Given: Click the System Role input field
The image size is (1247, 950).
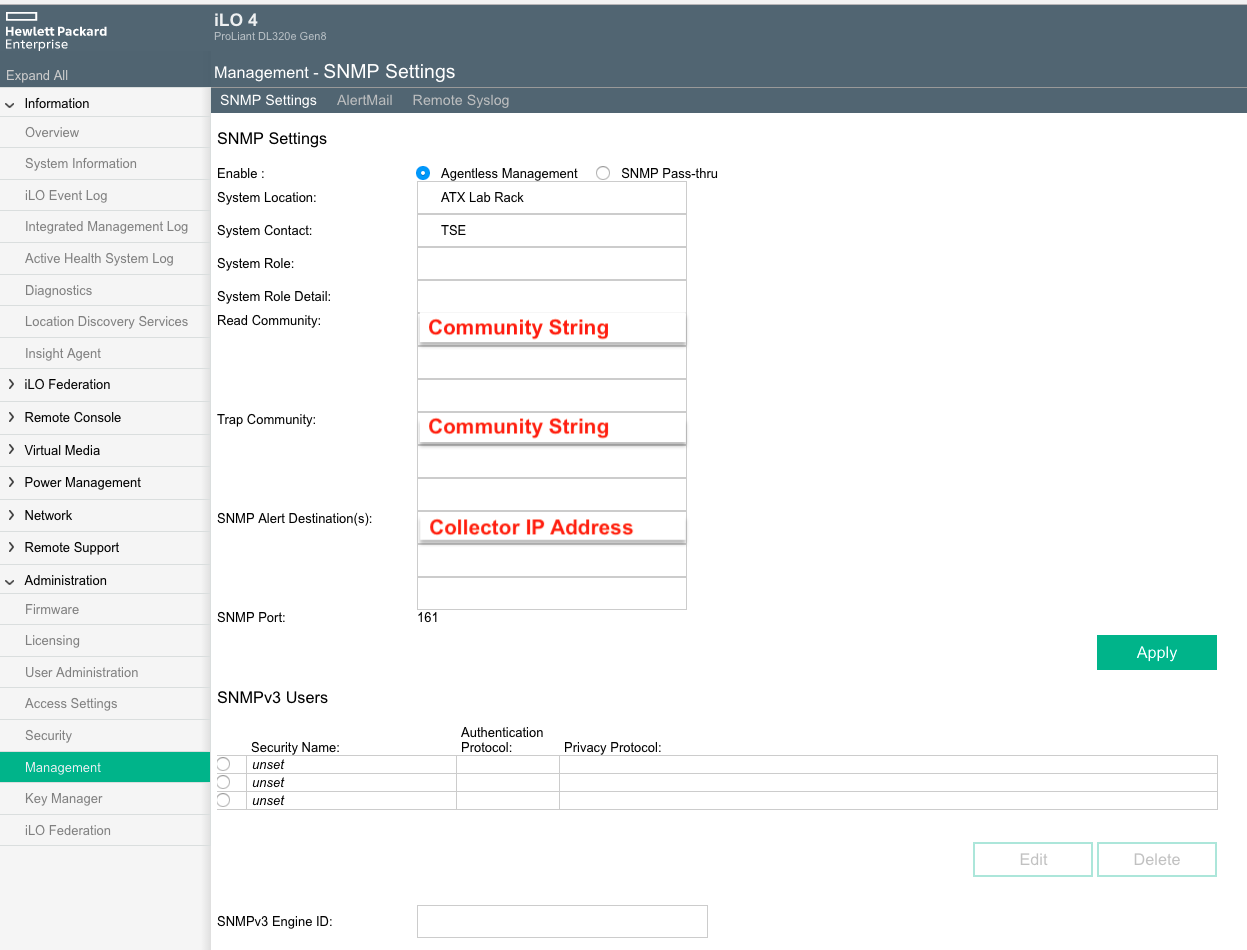Looking at the screenshot, I should pyautogui.click(x=552, y=263).
